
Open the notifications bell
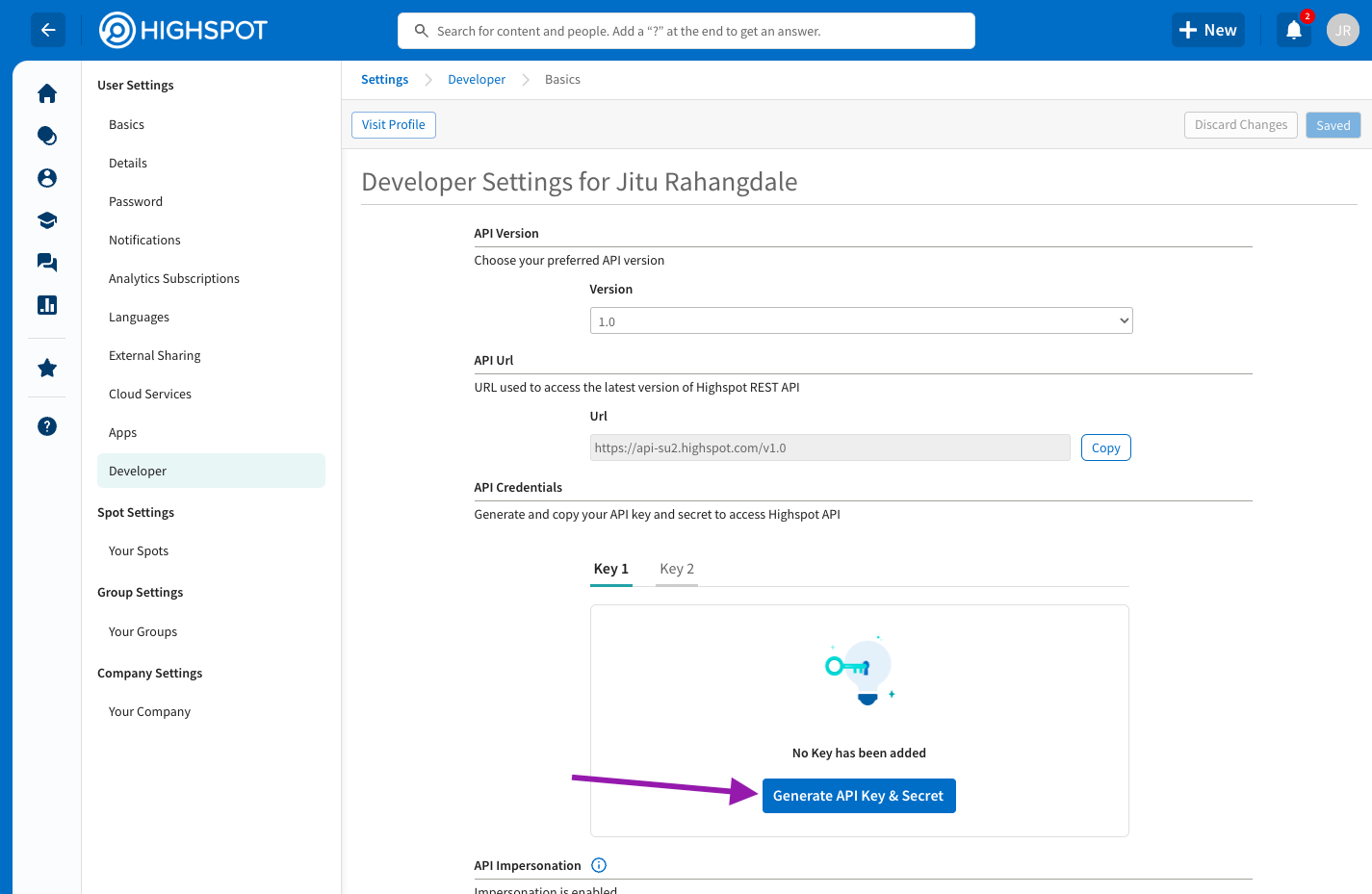(x=1294, y=30)
